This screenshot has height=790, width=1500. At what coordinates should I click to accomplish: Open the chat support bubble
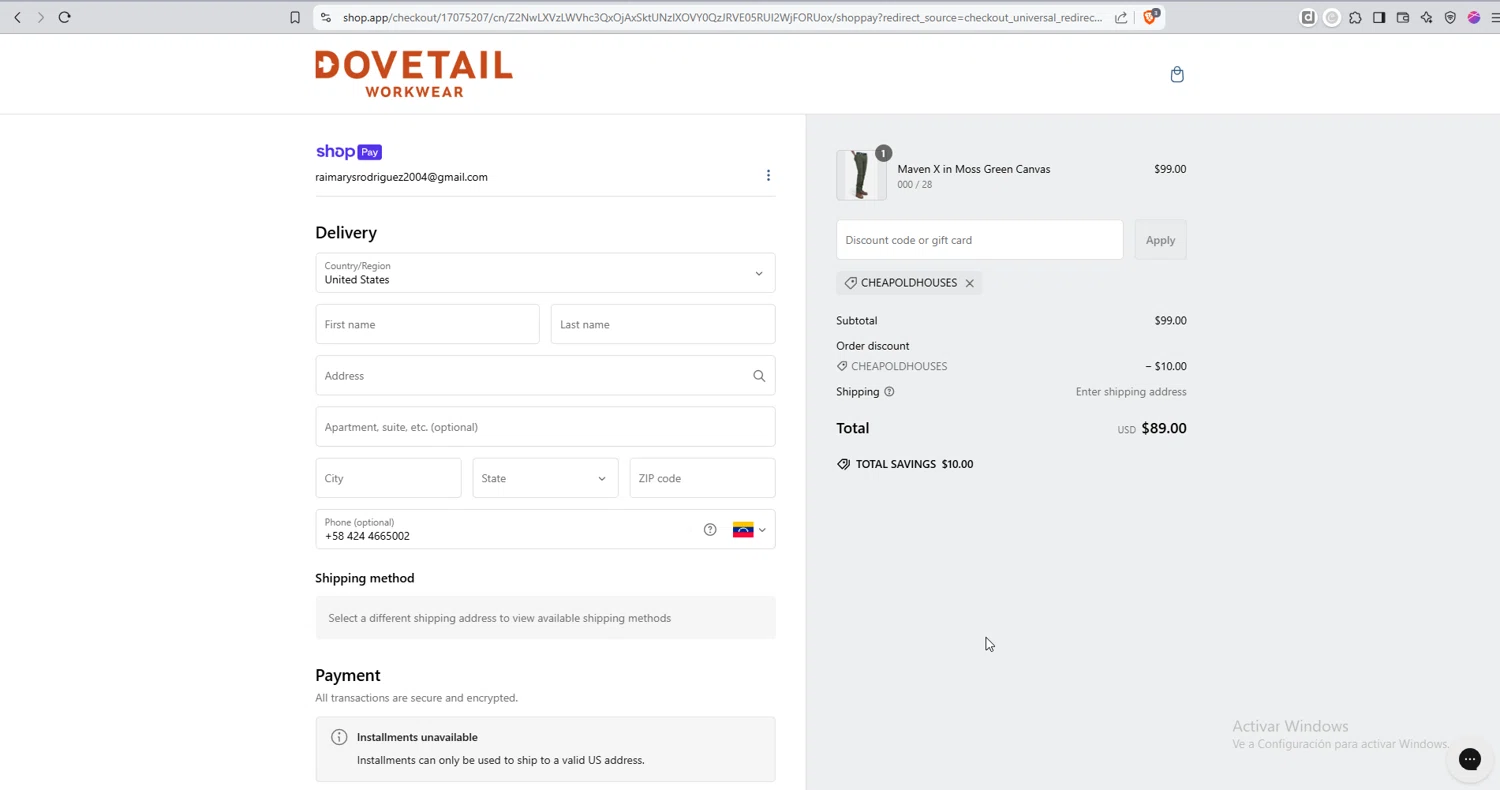click(x=1469, y=760)
